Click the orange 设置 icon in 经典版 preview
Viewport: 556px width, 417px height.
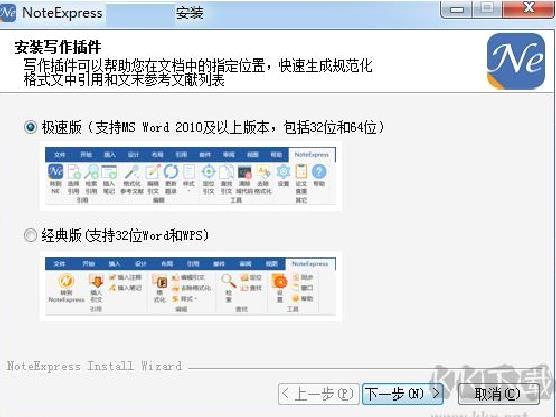coord(280,282)
